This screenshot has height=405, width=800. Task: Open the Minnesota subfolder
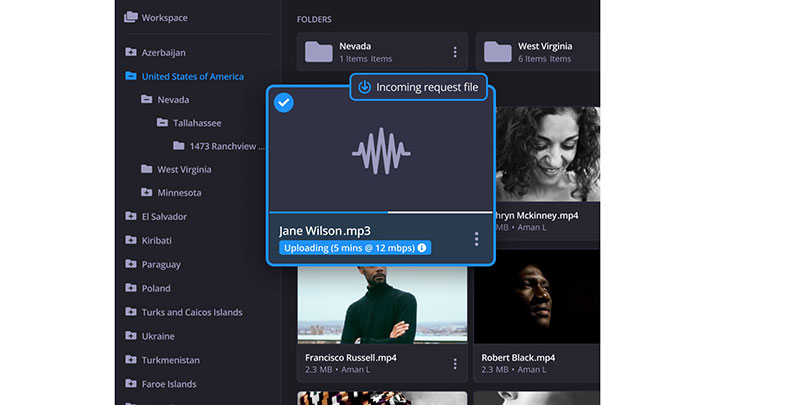(x=179, y=193)
